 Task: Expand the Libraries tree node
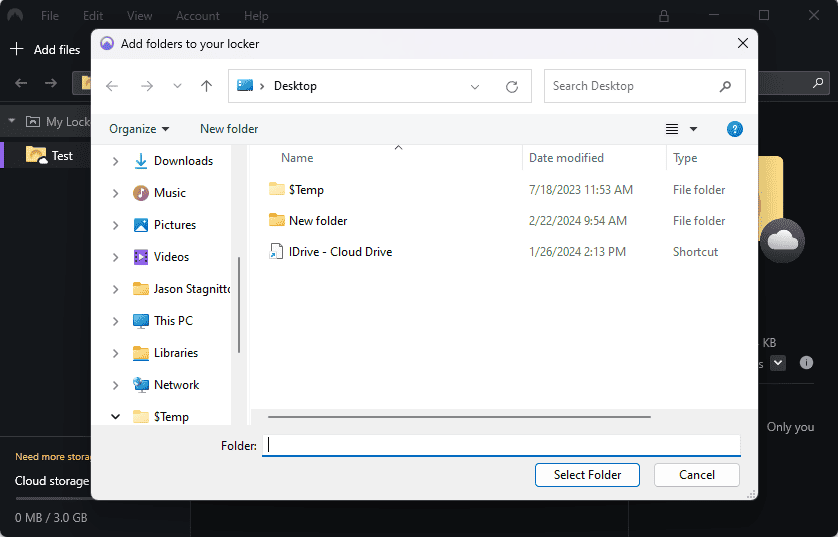coord(115,353)
